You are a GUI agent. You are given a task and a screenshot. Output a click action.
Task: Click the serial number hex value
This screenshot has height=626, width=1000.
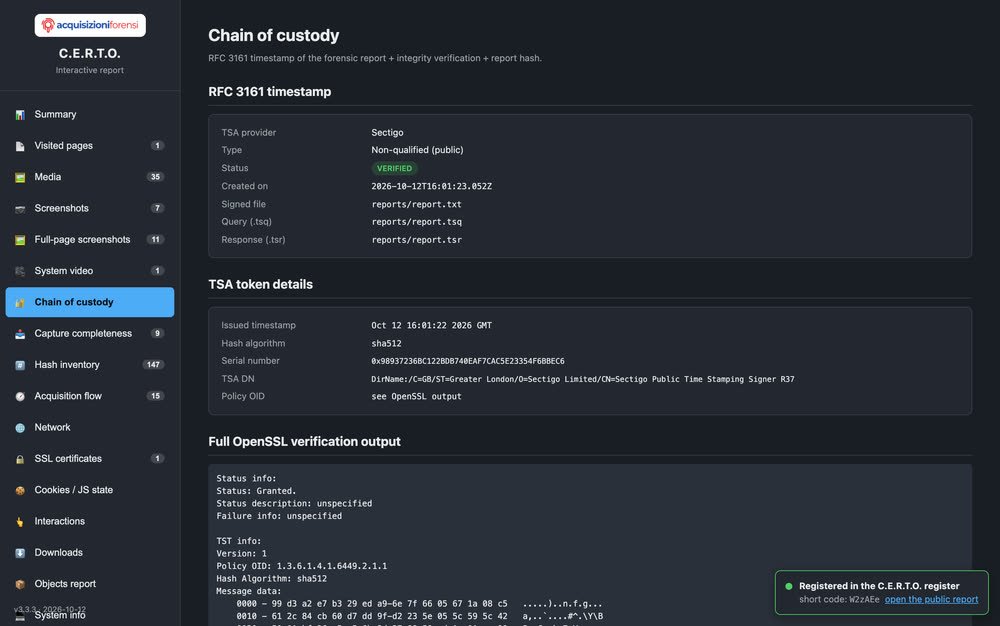point(467,361)
